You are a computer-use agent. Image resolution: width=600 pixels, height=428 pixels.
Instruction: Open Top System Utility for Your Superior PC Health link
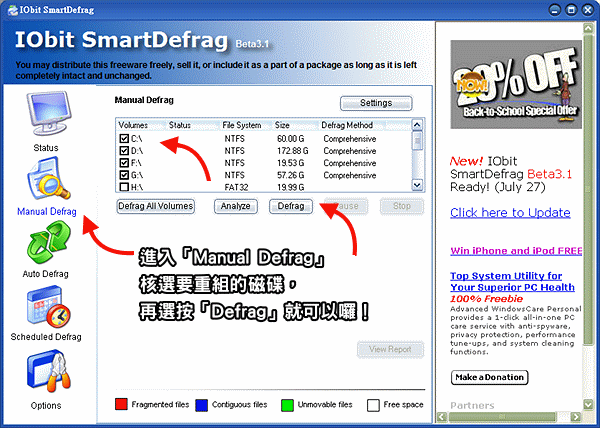coord(512,282)
